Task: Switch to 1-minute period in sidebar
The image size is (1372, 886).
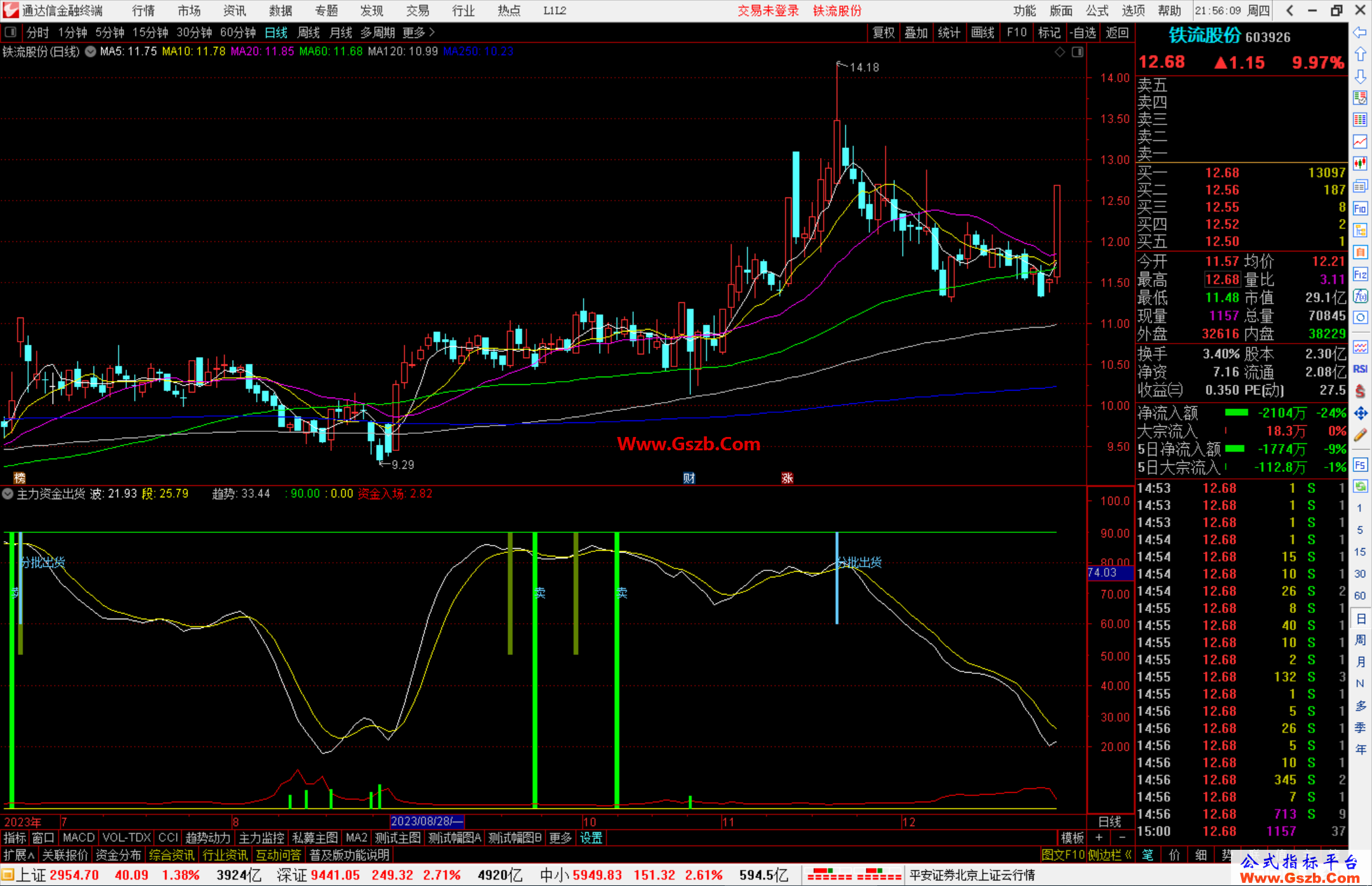Action: [x=1359, y=508]
